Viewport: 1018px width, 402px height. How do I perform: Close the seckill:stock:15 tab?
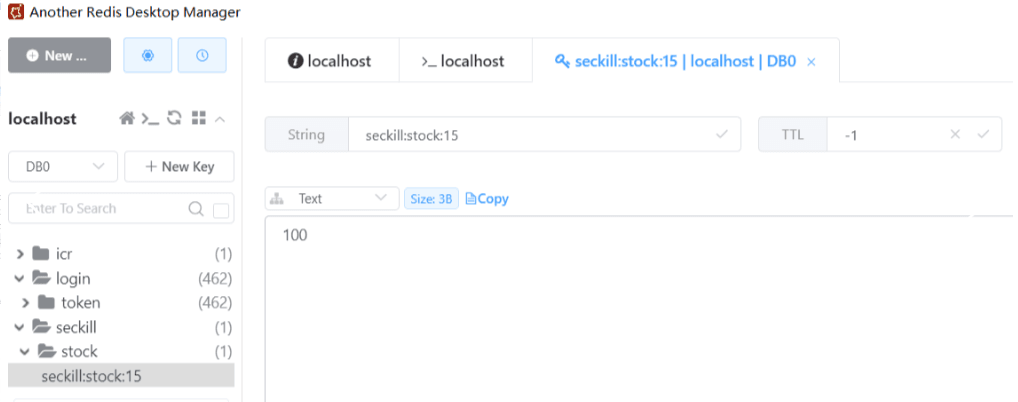pyautogui.click(x=811, y=62)
